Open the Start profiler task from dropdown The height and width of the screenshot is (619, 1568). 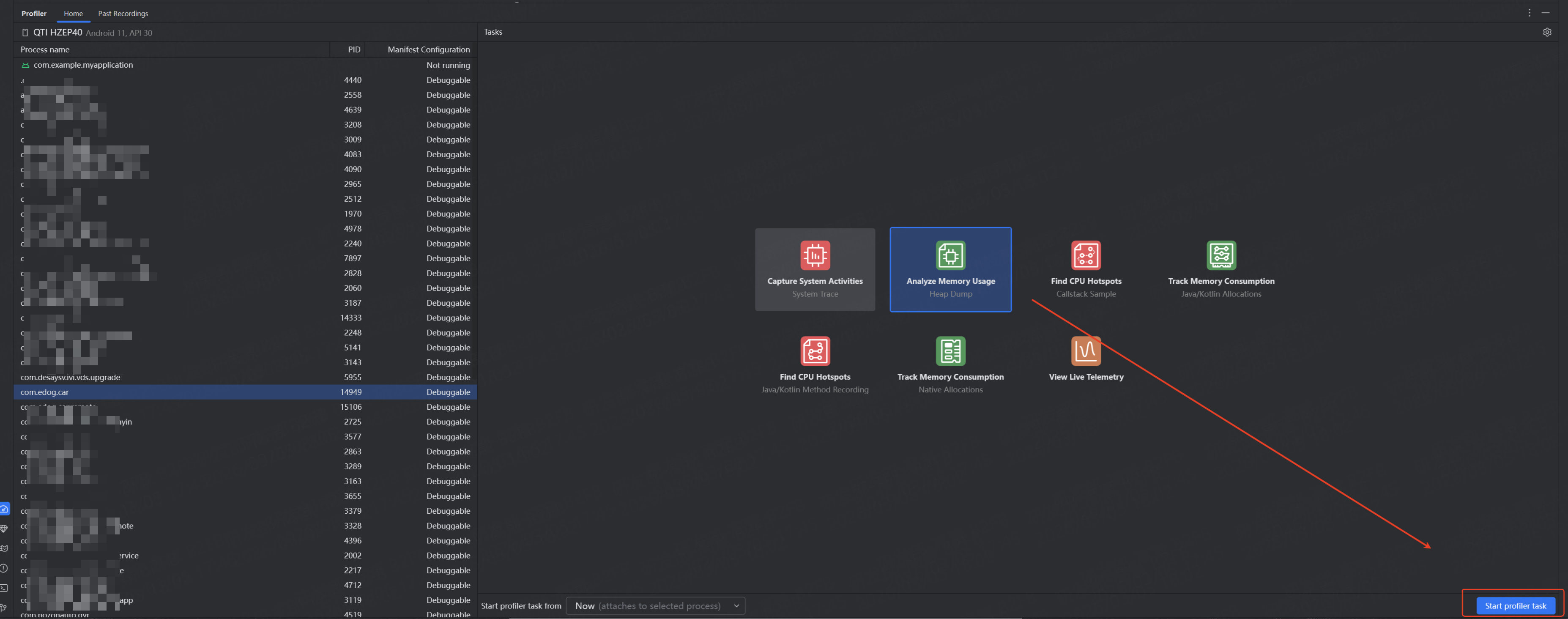656,605
